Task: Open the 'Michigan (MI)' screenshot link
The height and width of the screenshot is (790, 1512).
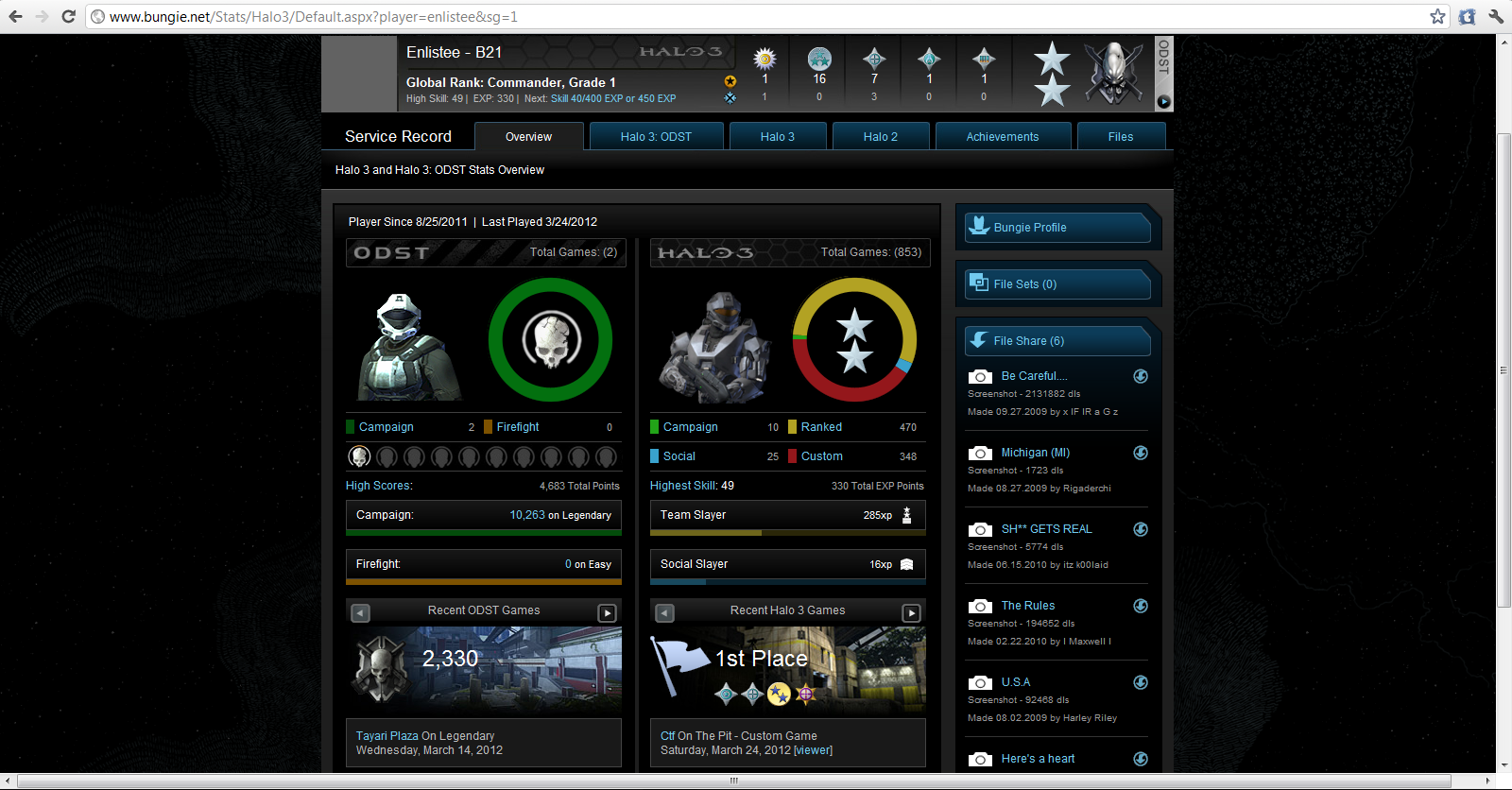Action: coord(1036,453)
